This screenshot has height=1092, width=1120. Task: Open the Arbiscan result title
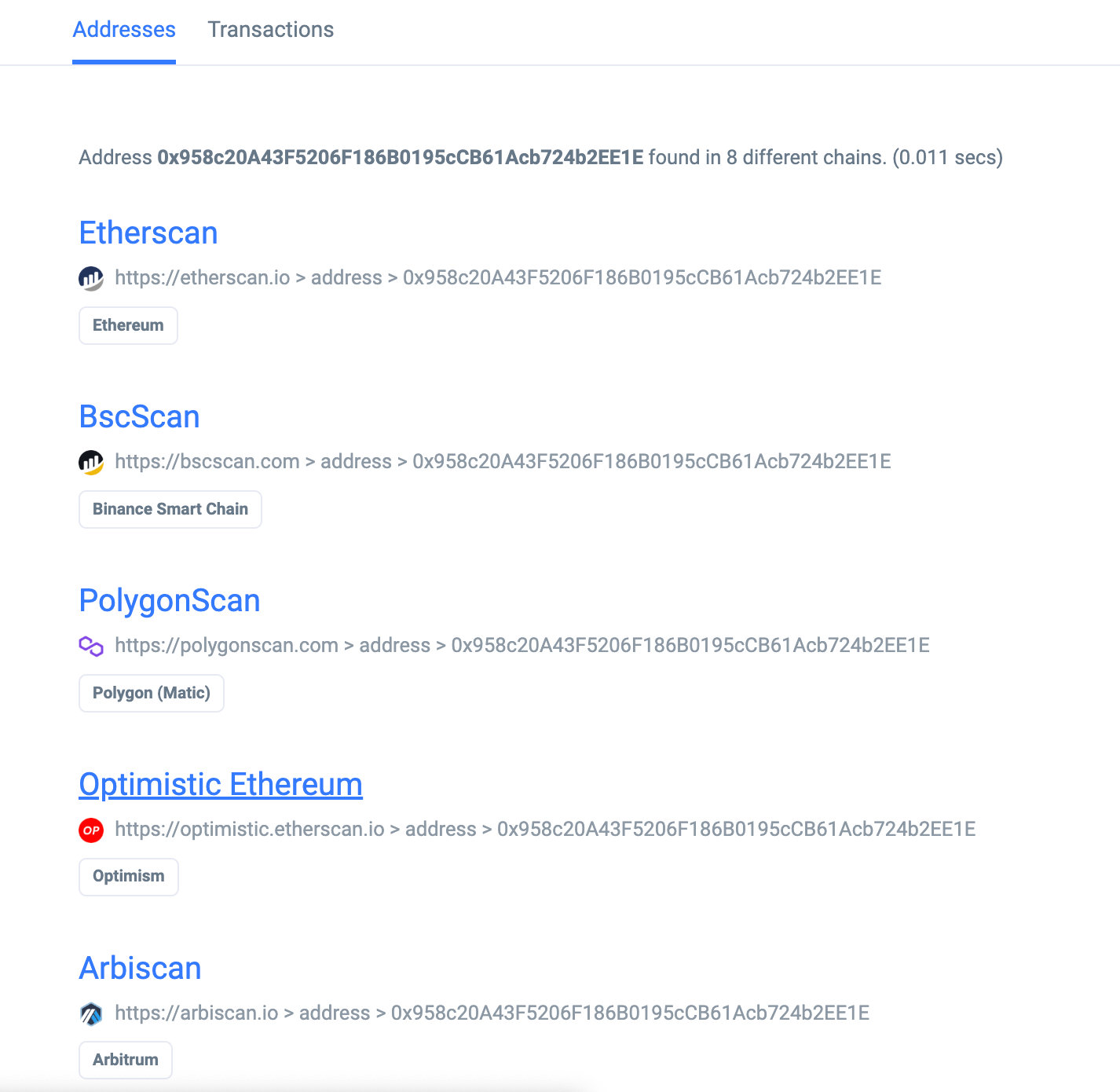point(141,969)
